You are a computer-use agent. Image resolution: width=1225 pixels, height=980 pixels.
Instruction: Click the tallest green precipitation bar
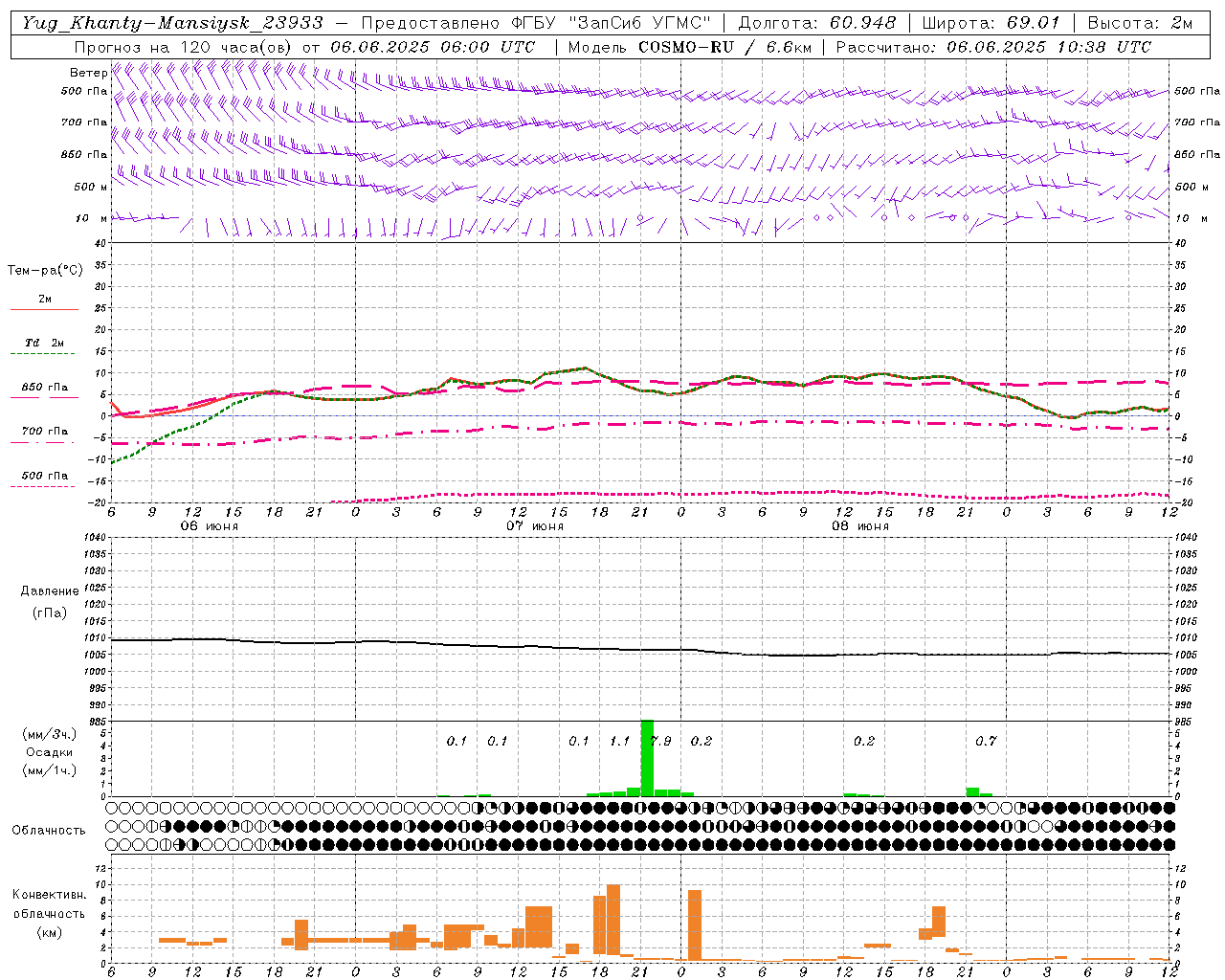pos(647,758)
